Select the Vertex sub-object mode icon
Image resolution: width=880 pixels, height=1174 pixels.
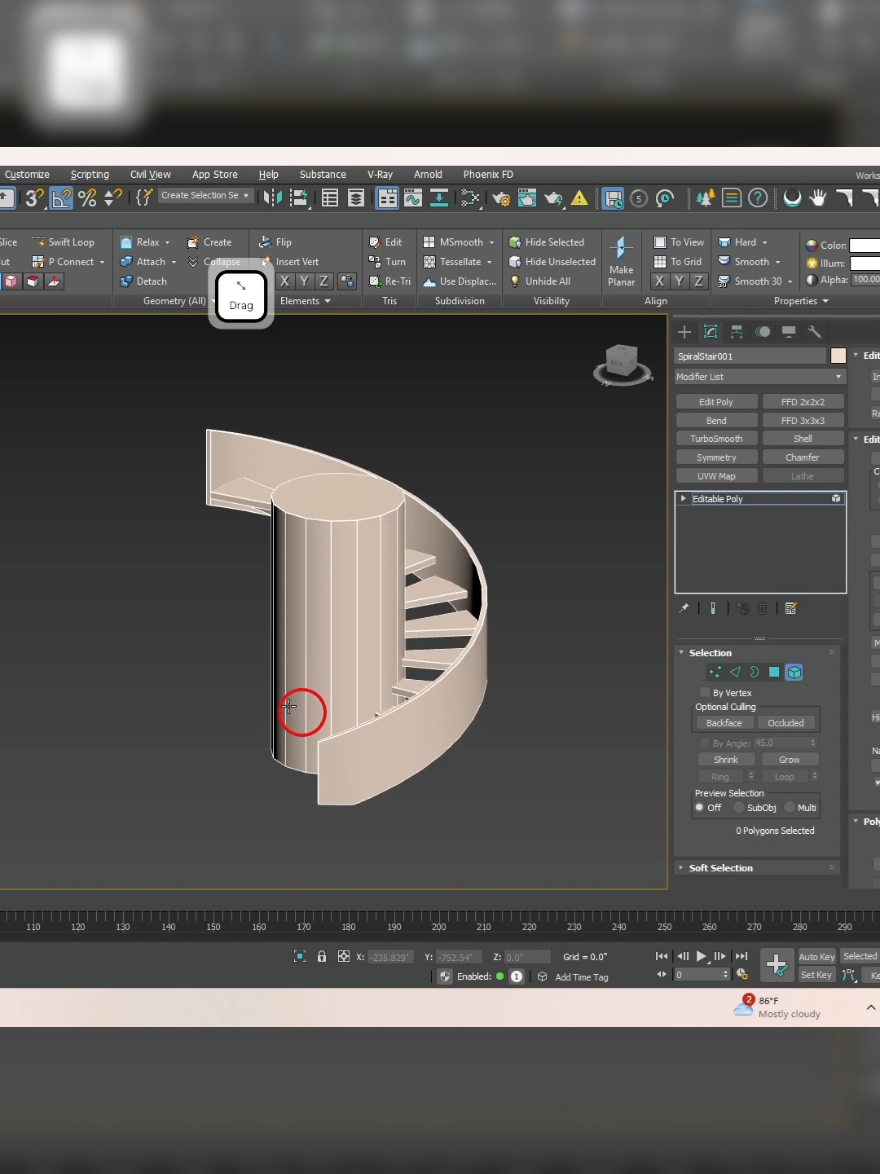[715, 671]
